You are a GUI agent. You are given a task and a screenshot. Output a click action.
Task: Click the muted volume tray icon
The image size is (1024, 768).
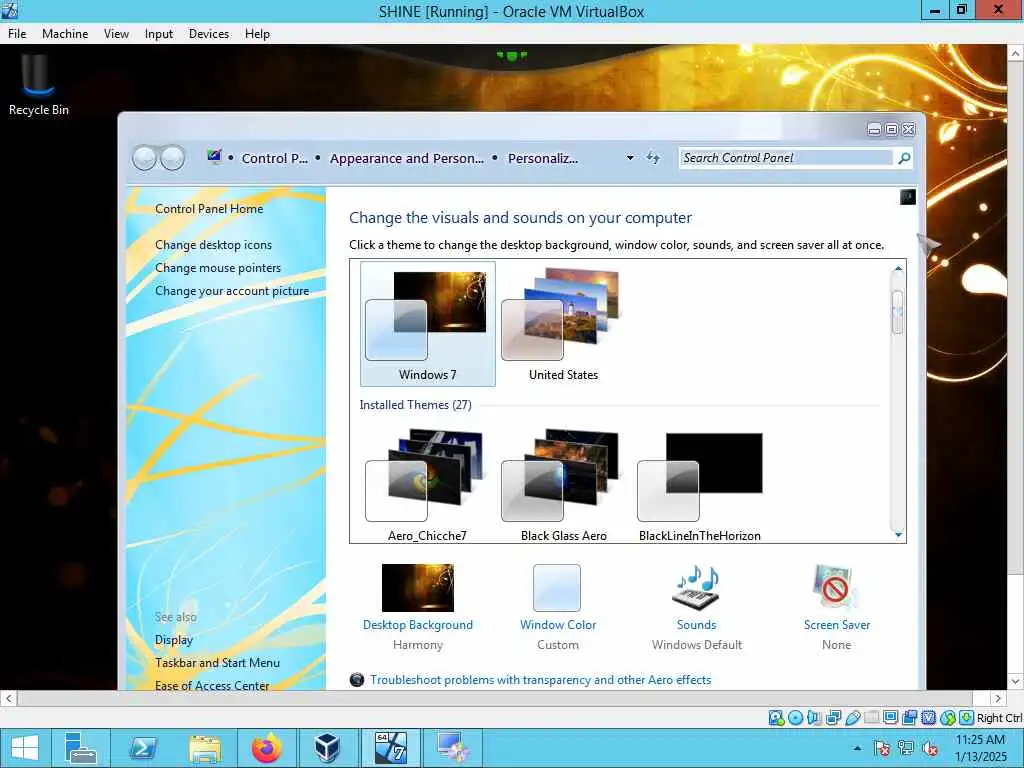[930, 748]
